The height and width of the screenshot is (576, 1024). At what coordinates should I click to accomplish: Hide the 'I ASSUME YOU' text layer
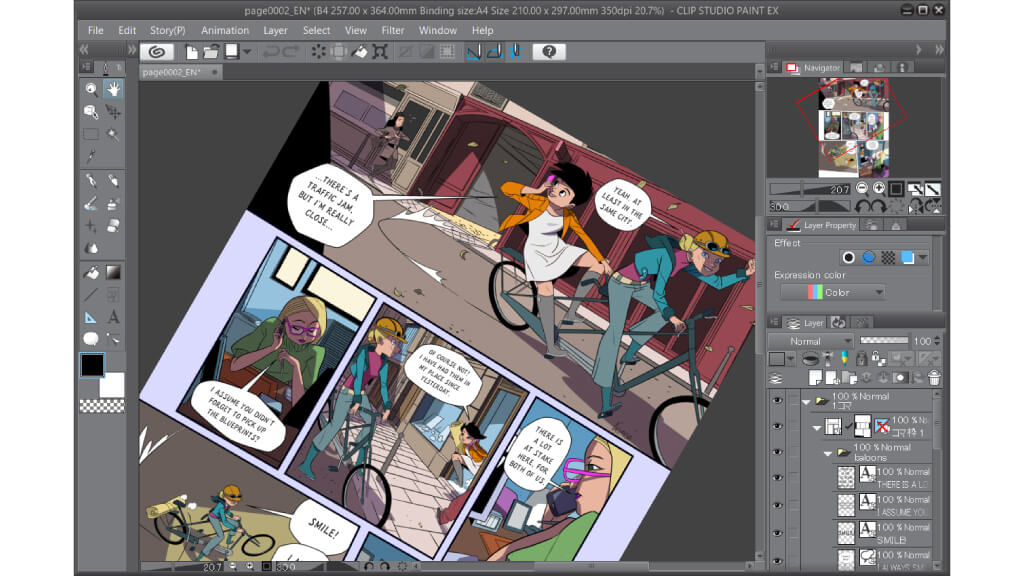tap(777, 505)
